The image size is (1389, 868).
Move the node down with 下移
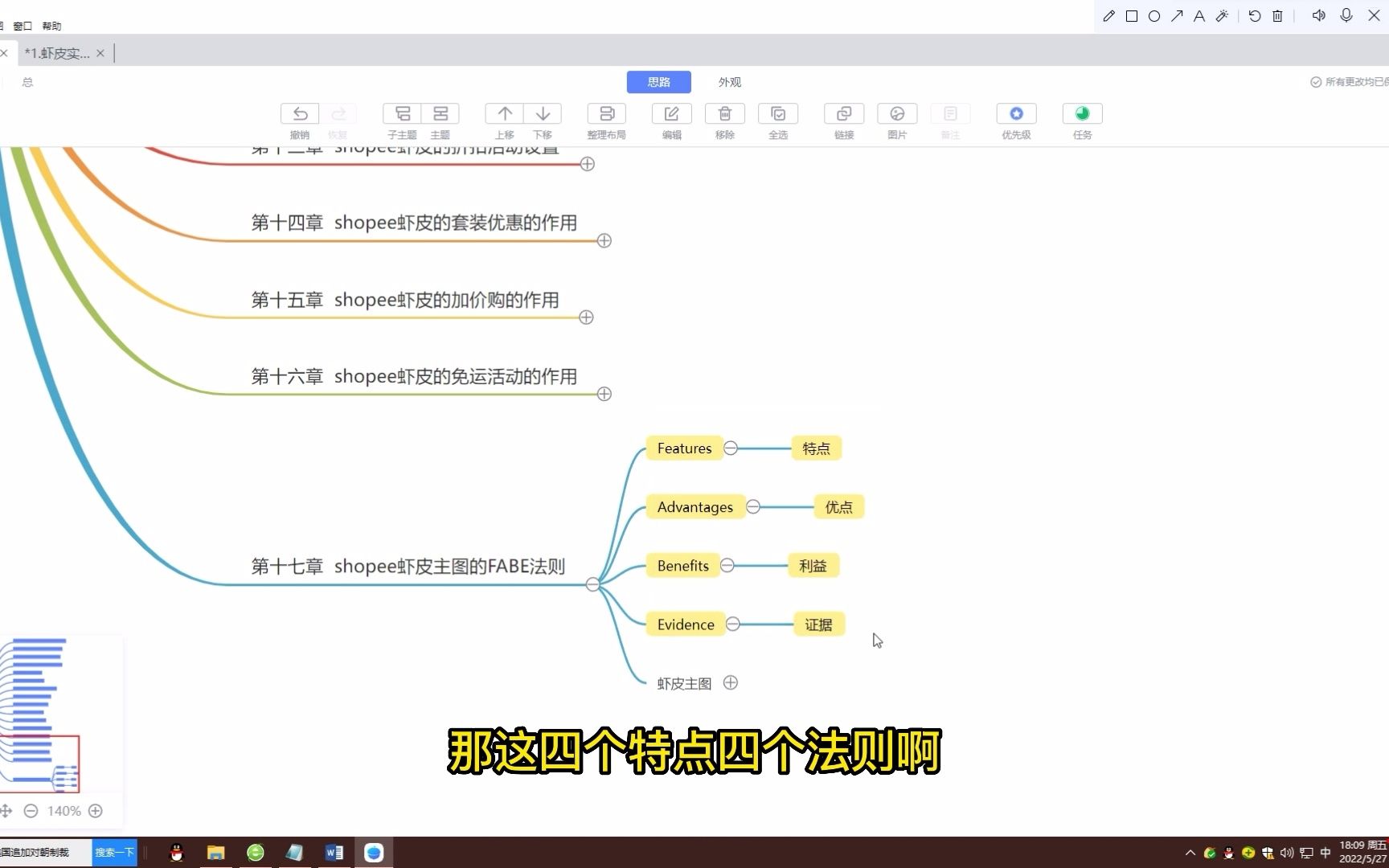coord(543,113)
